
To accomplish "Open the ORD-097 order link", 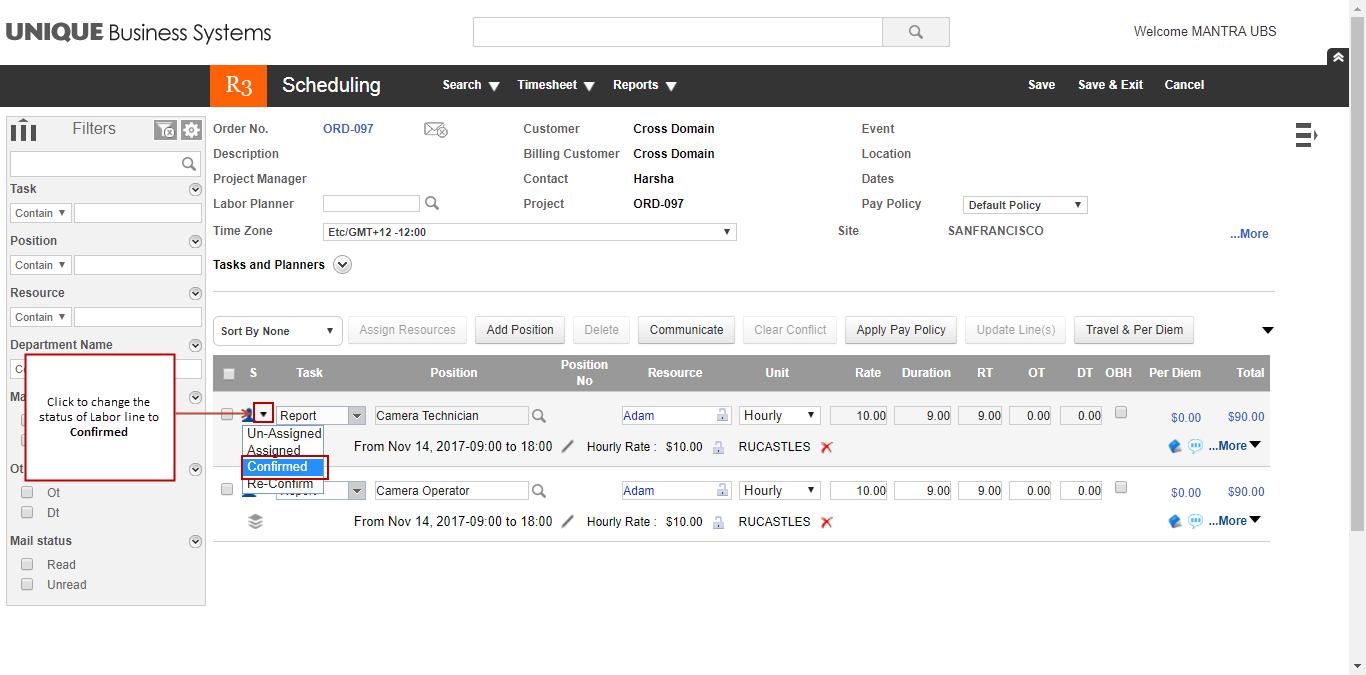I will coord(347,128).
